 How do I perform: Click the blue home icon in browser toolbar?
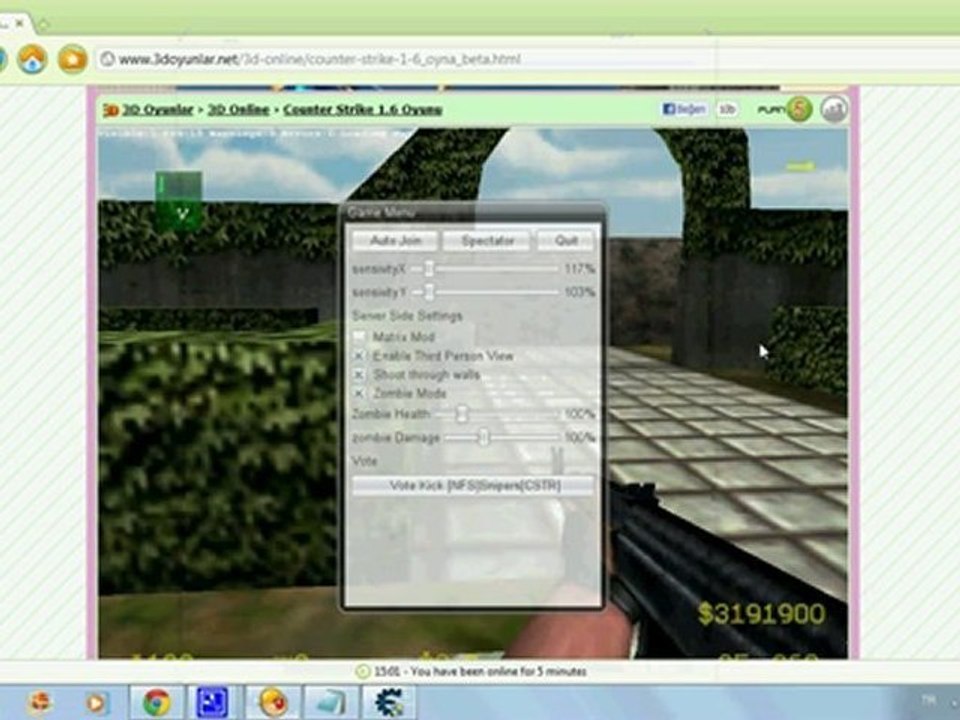click(x=32, y=59)
